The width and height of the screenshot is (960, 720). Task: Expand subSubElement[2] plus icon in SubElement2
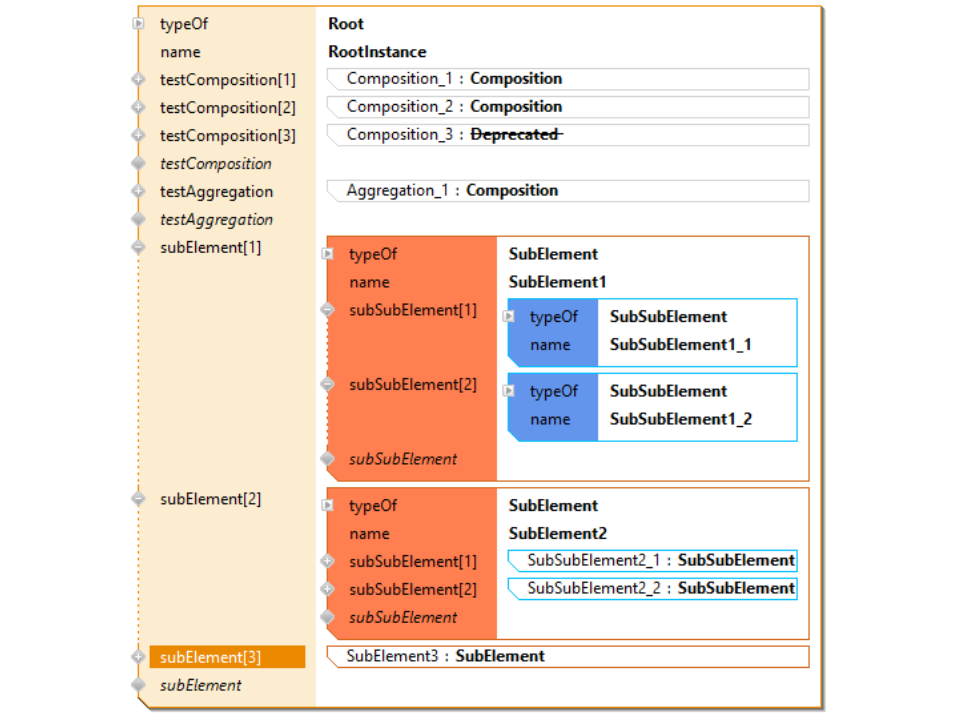328,589
